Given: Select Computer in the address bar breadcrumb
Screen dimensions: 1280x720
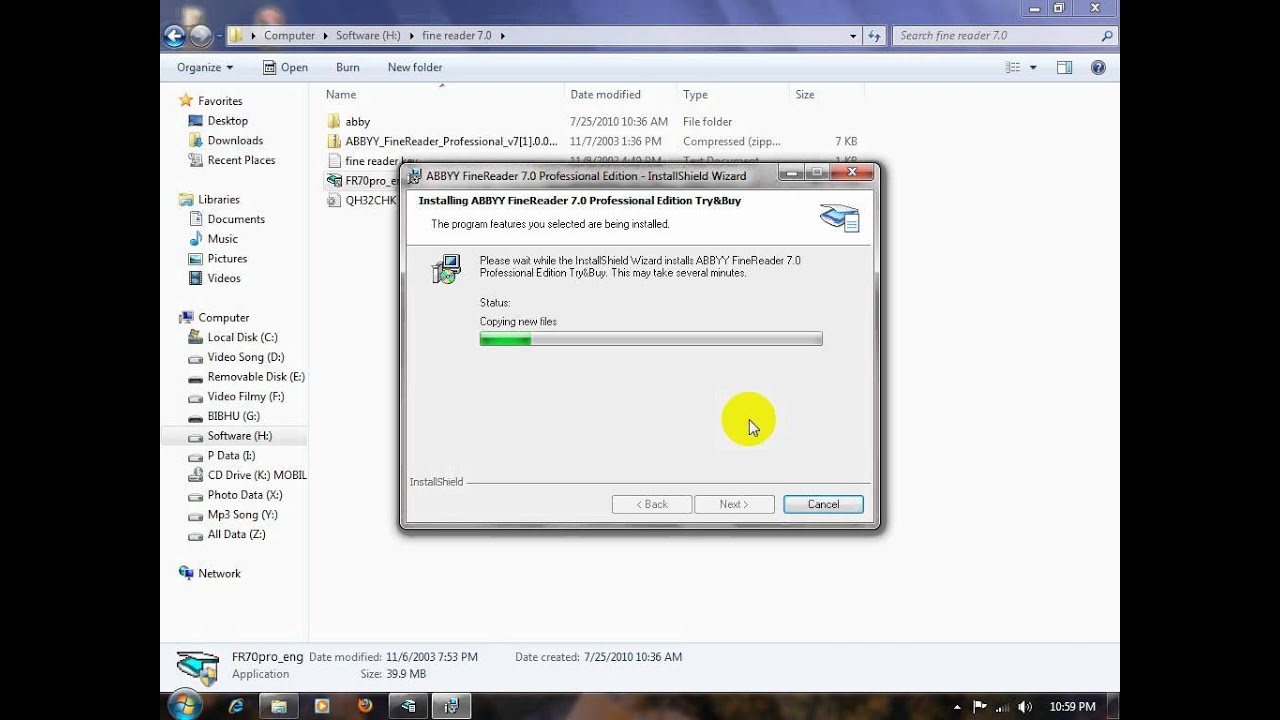Looking at the screenshot, I should point(289,36).
